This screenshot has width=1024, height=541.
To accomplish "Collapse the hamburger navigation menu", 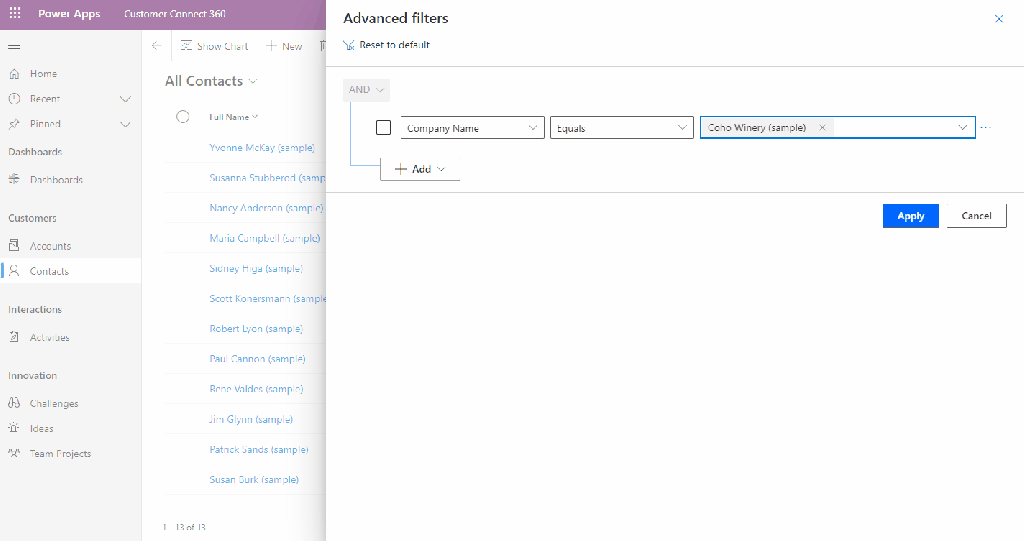I will (x=14, y=47).
